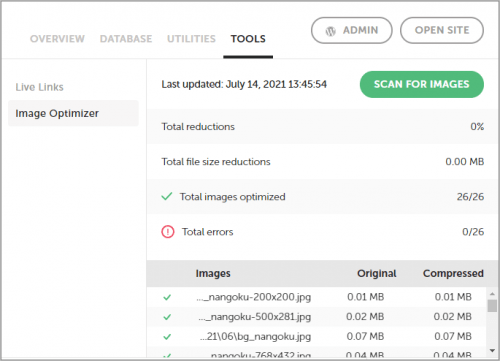The image size is (500, 361).
Task: Select Image Optimizer in sidebar
Action: click(73, 113)
